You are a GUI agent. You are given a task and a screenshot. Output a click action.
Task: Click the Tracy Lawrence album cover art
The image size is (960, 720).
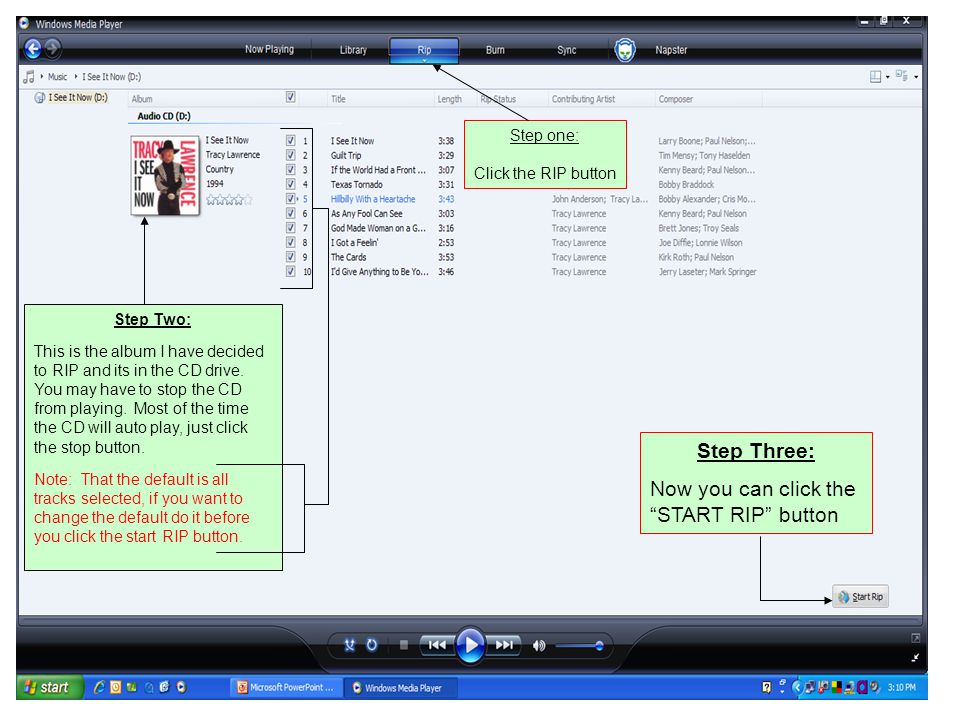click(x=165, y=175)
